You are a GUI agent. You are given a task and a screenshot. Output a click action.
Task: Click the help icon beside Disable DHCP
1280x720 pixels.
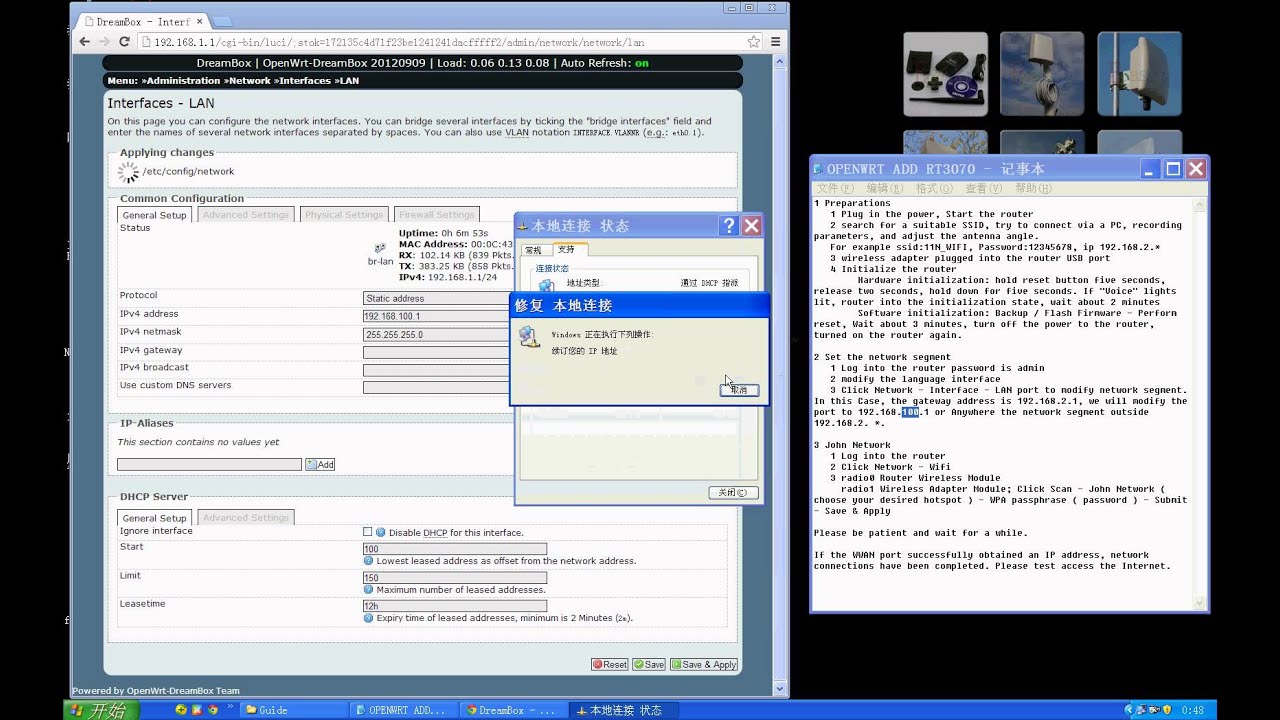point(381,533)
